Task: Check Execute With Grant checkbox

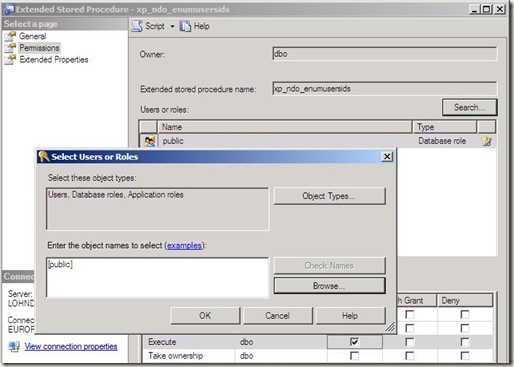Action: click(409, 342)
